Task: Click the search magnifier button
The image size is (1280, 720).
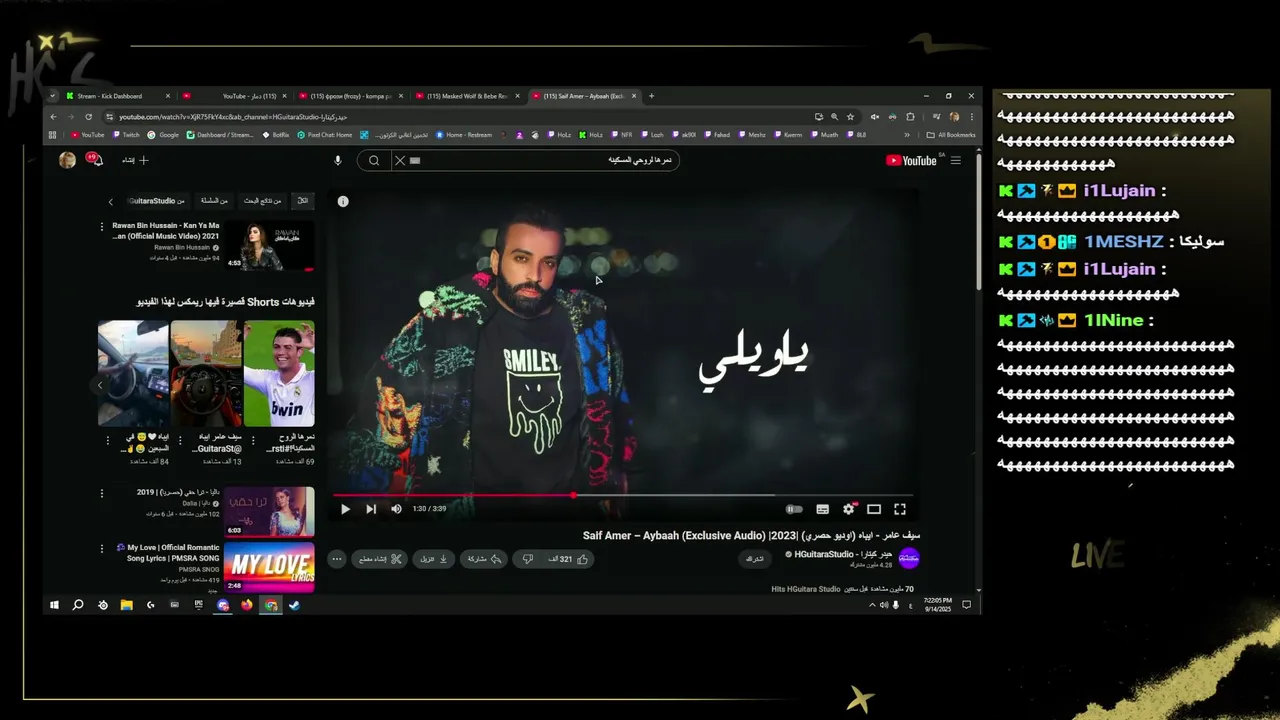Action: point(373,160)
